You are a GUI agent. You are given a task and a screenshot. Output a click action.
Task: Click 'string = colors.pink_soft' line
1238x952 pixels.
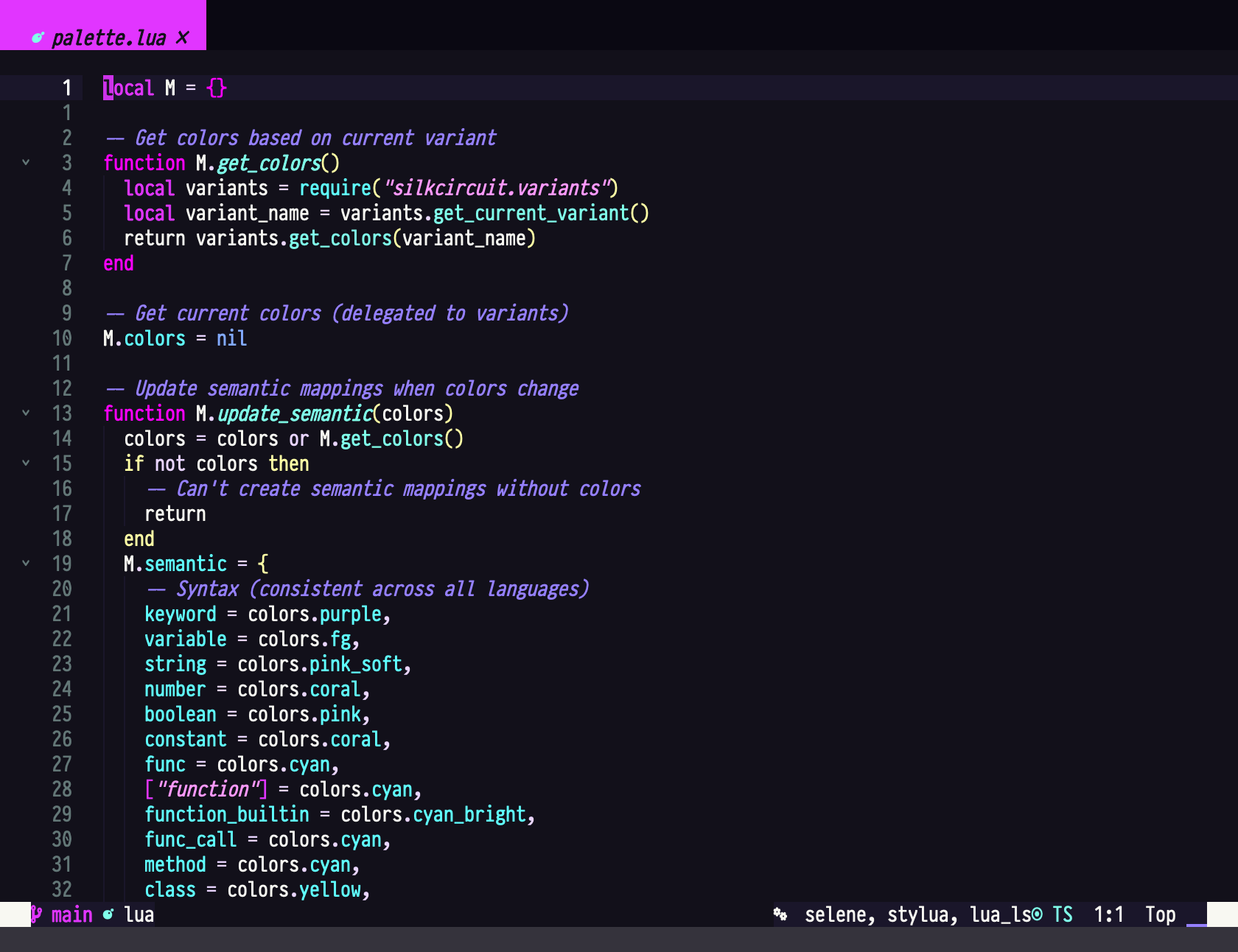click(278, 664)
